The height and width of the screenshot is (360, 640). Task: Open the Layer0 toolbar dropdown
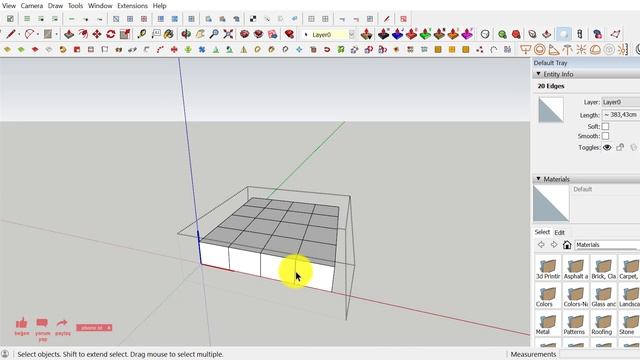pyautogui.click(x=351, y=35)
